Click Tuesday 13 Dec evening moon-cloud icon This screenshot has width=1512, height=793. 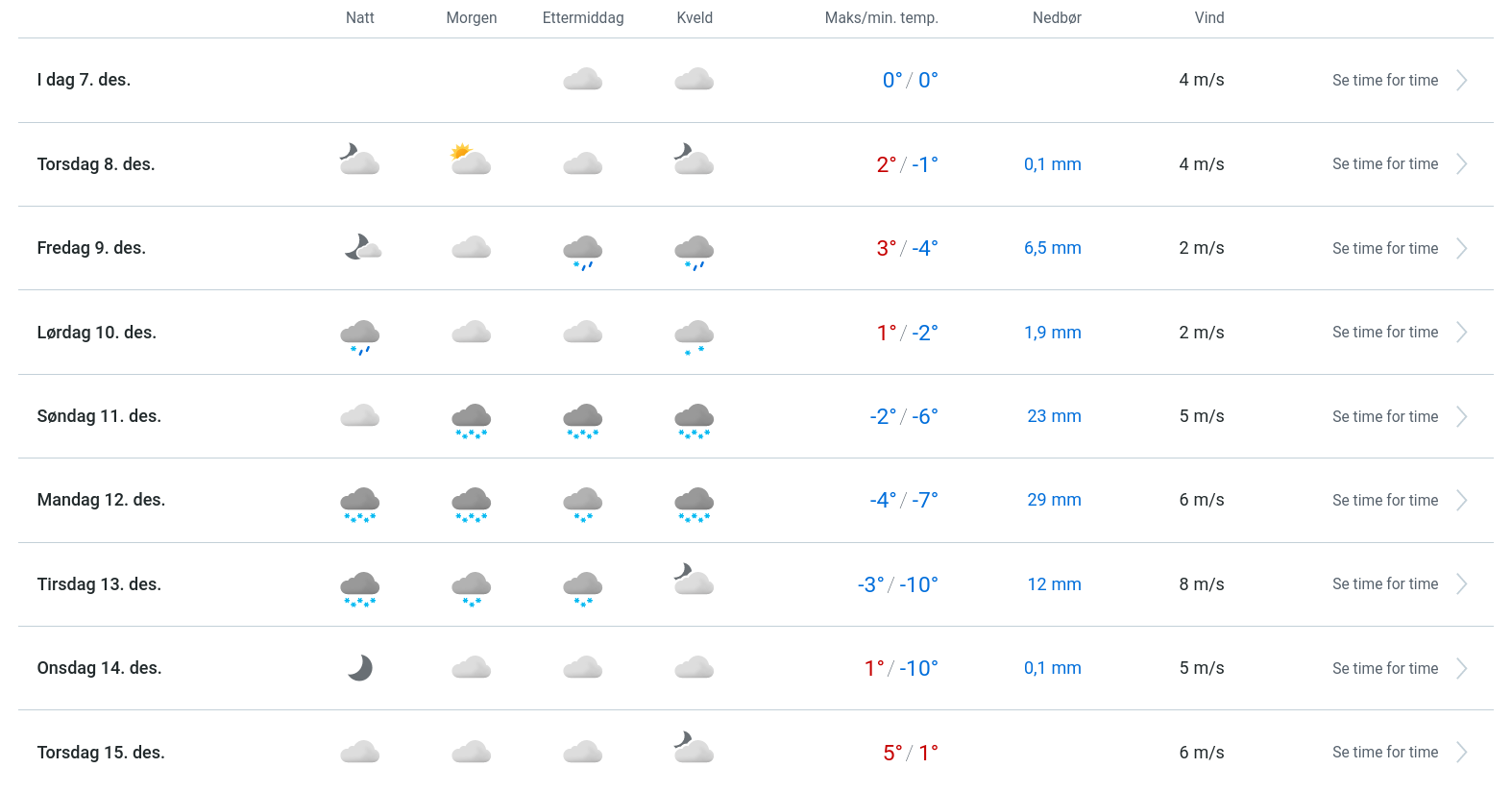[x=694, y=580]
